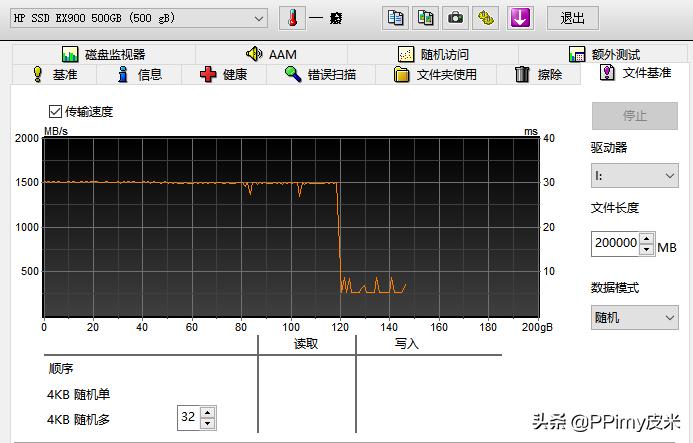Decrease file length with down arrow
Image resolution: width=693 pixels, height=443 pixels.
click(x=647, y=249)
